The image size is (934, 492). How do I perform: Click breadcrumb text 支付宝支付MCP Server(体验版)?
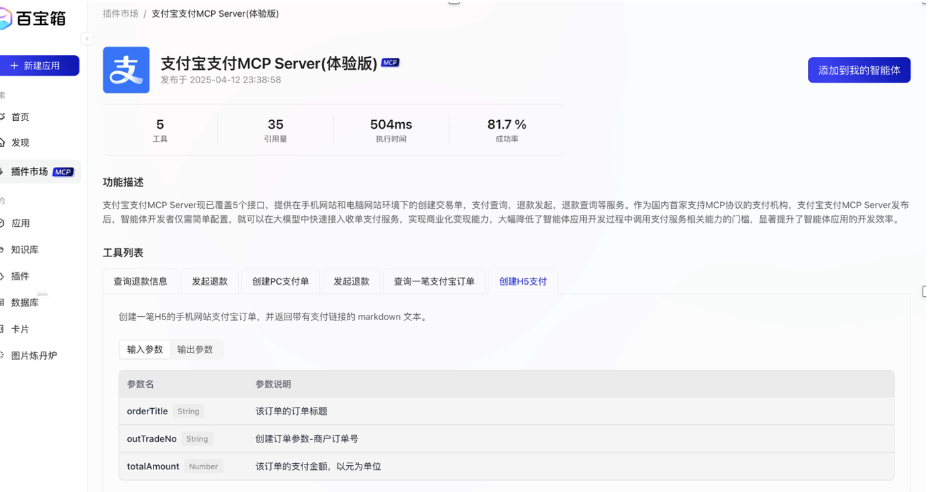(x=215, y=13)
